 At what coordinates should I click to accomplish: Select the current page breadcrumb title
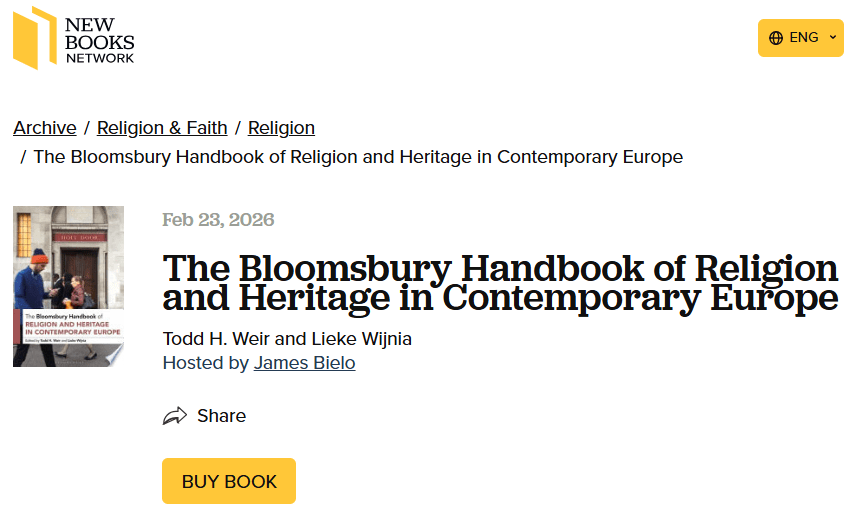358,157
